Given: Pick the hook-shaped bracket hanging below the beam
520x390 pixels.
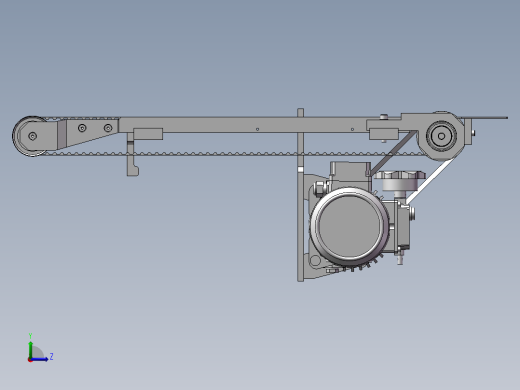Looking at the screenshot, I should tap(132, 159).
